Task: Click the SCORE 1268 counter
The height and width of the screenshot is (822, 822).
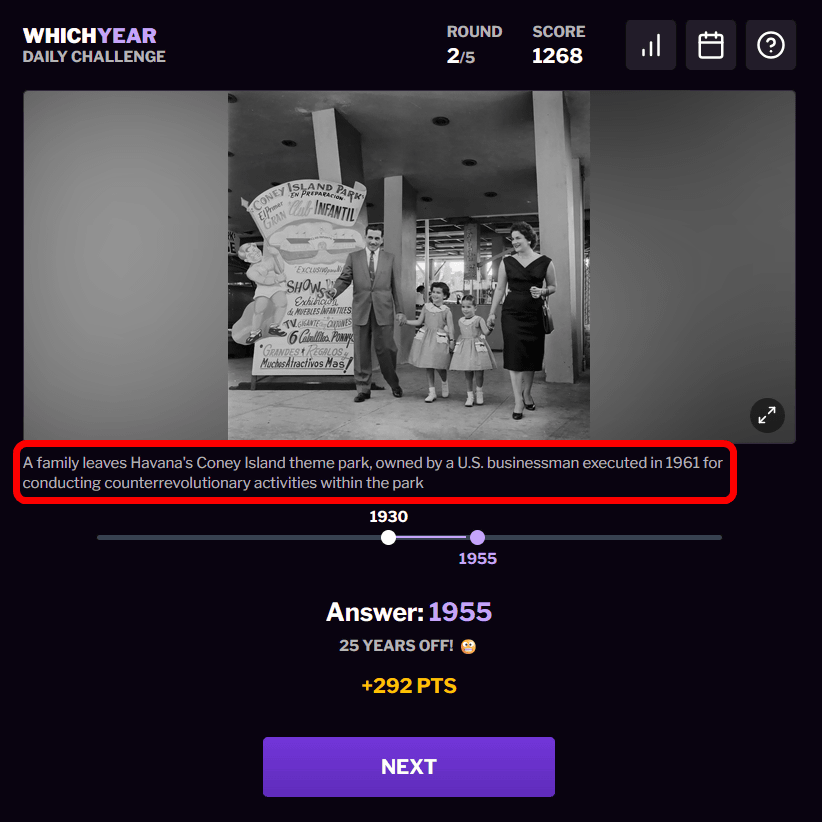Action: (558, 45)
